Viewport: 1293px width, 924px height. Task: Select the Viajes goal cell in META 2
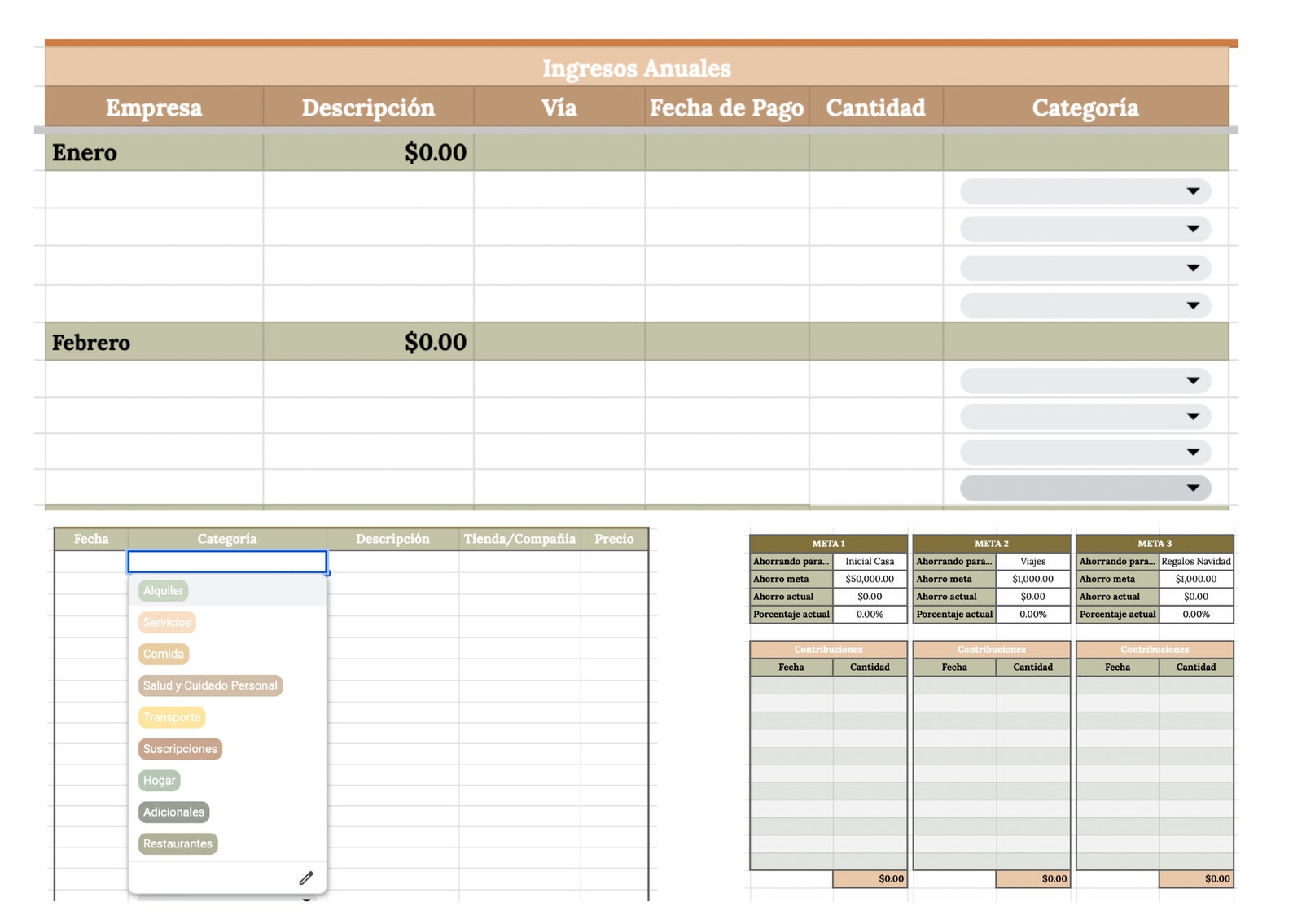click(1032, 562)
